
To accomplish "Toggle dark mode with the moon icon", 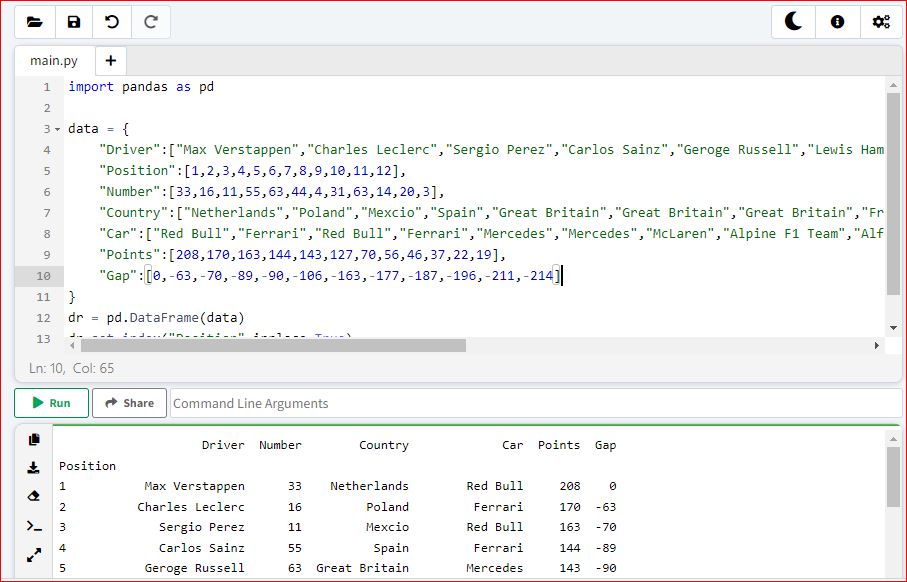I will [x=793, y=21].
